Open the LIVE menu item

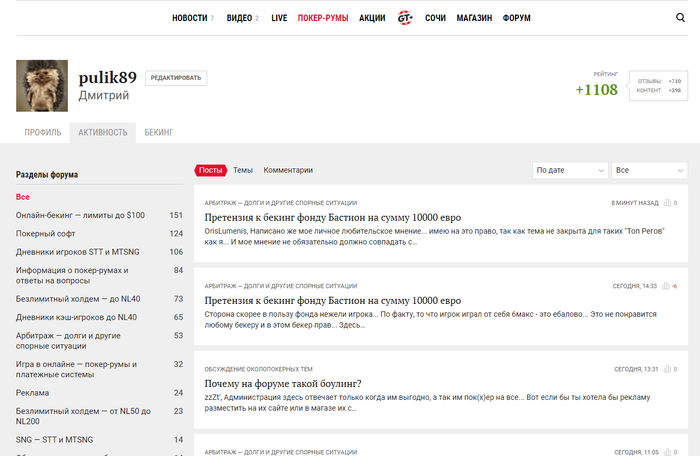(279, 18)
